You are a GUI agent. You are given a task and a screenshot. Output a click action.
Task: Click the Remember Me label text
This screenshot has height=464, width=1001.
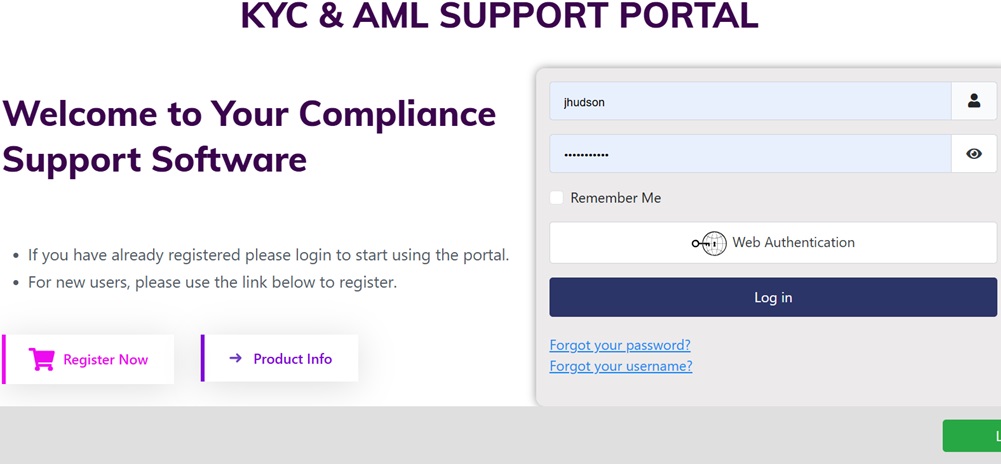point(615,198)
